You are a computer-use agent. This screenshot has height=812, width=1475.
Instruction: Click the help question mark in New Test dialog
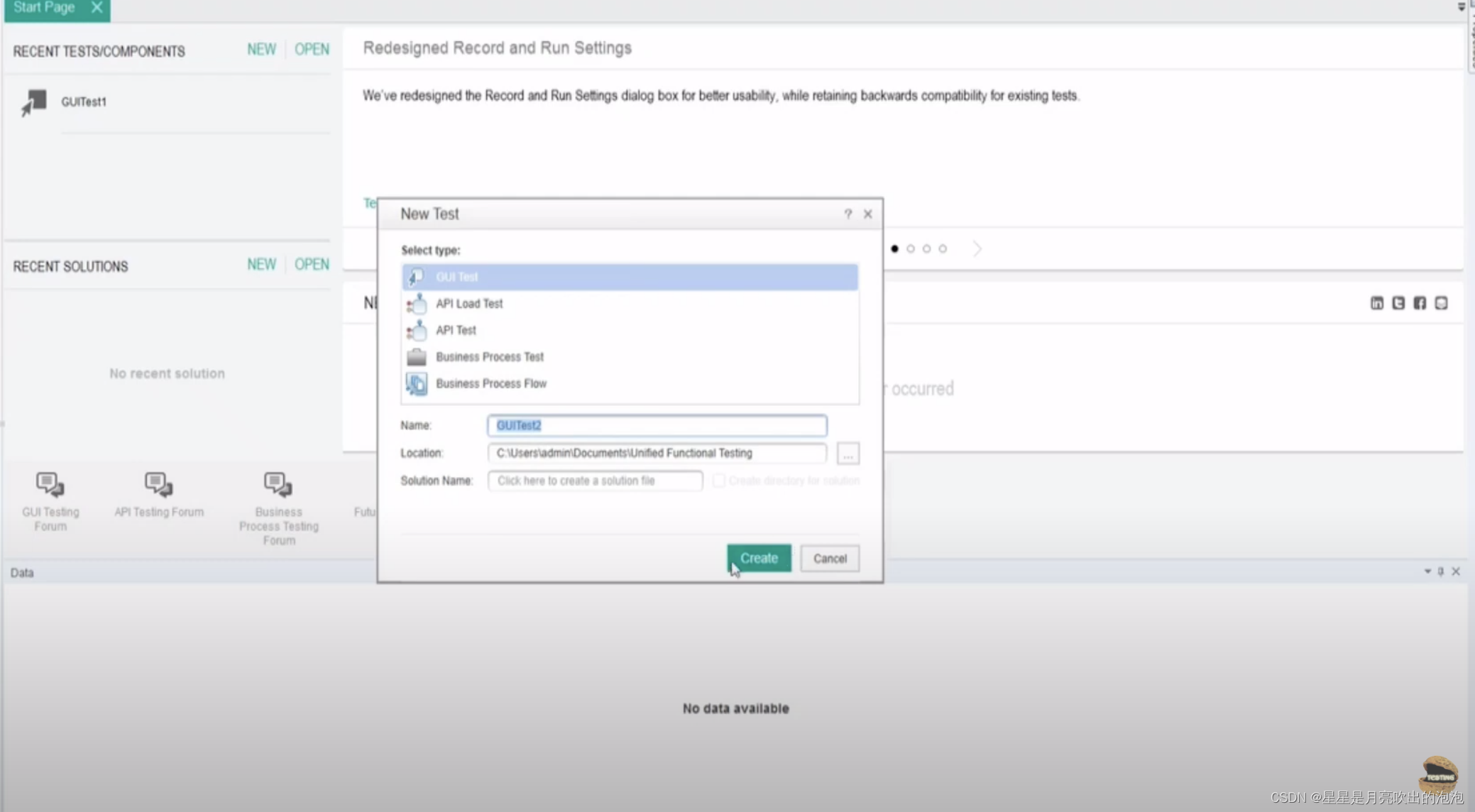pyautogui.click(x=848, y=214)
